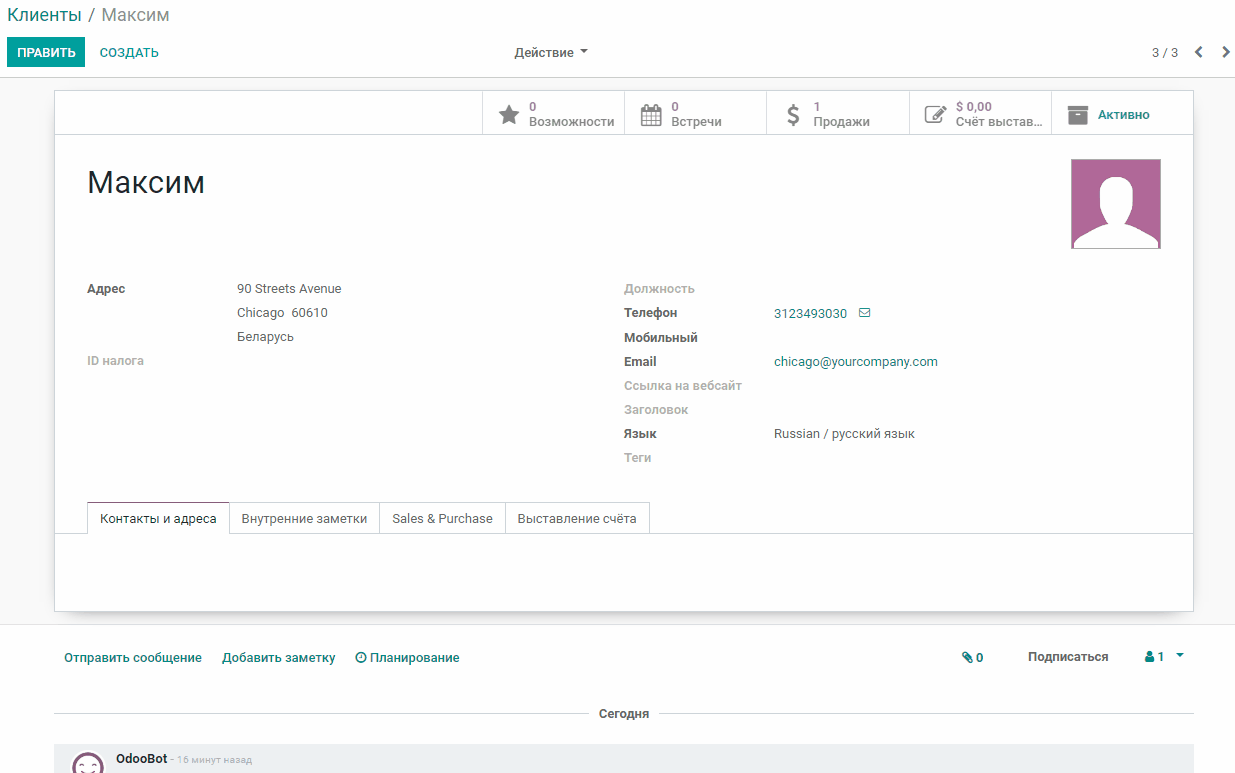The width and height of the screenshot is (1235, 773).
Task: Click the envelope icon next to phone number
Action: coord(864,312)
